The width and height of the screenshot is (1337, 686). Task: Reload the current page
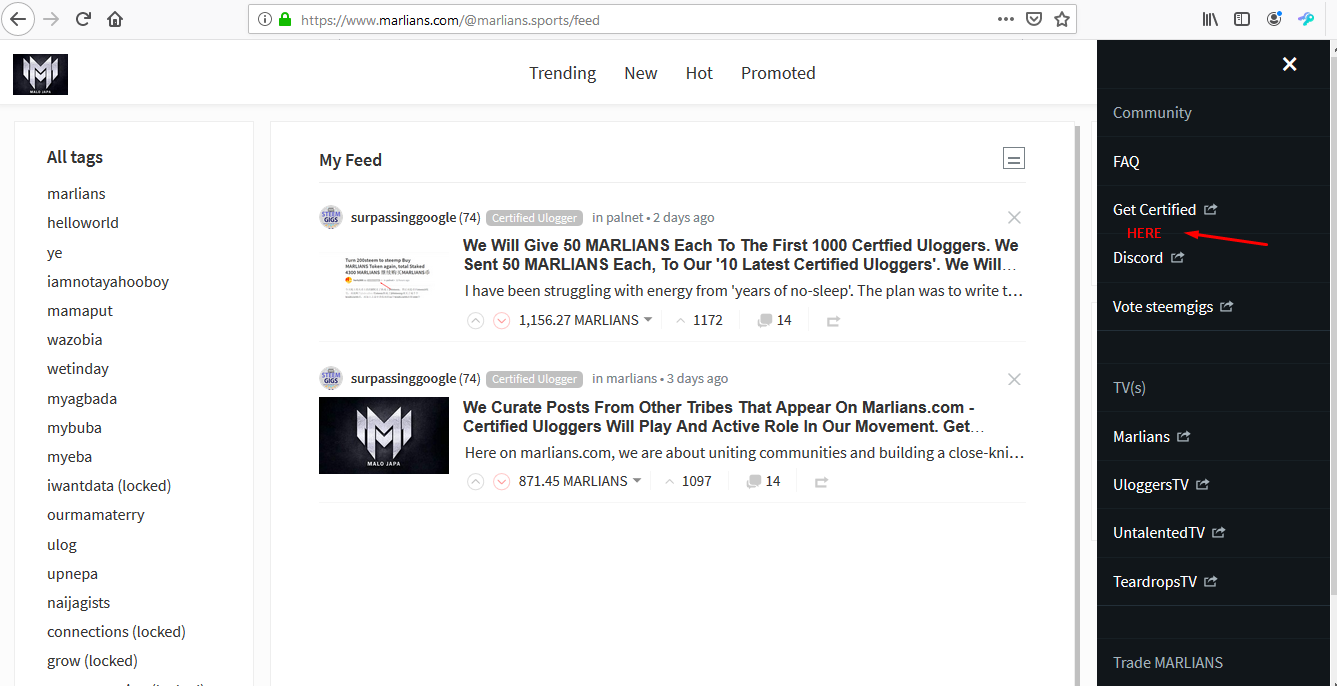coord(84,19)
